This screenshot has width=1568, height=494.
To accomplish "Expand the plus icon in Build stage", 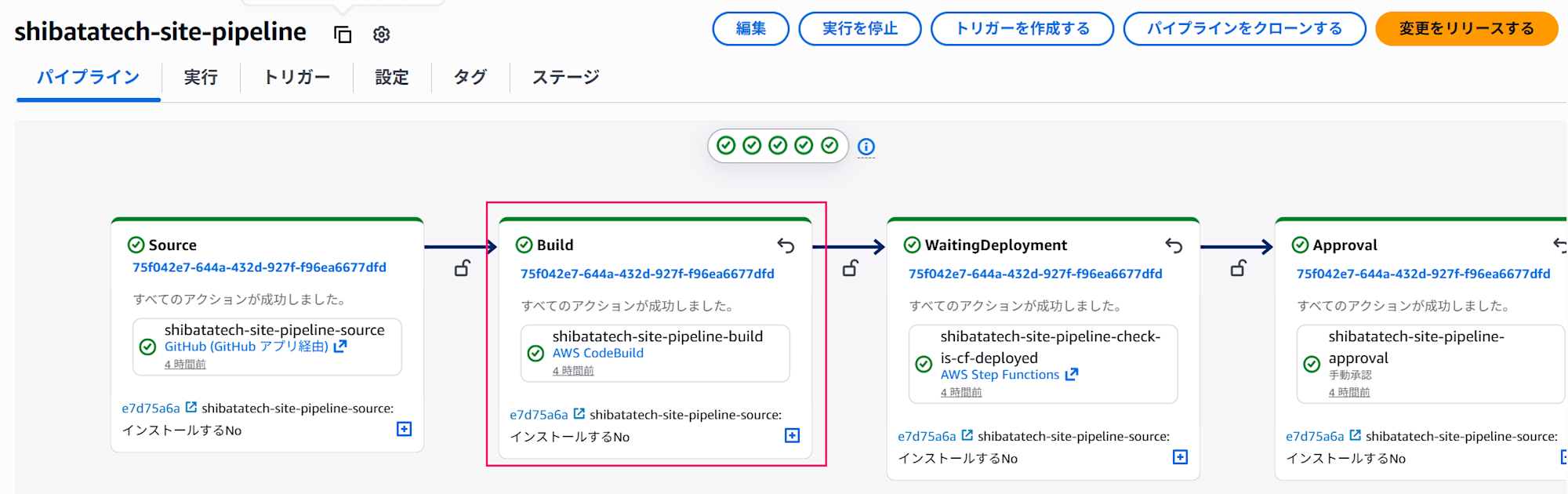I will point(792,435).
